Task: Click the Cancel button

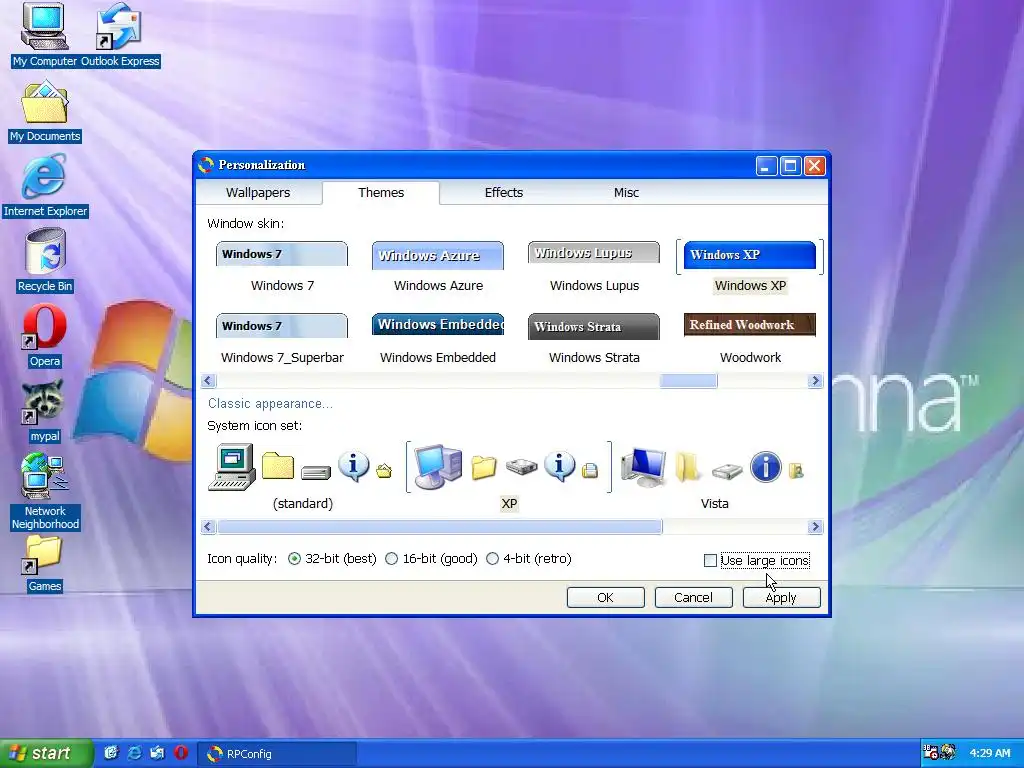Action: click(694, 598)
